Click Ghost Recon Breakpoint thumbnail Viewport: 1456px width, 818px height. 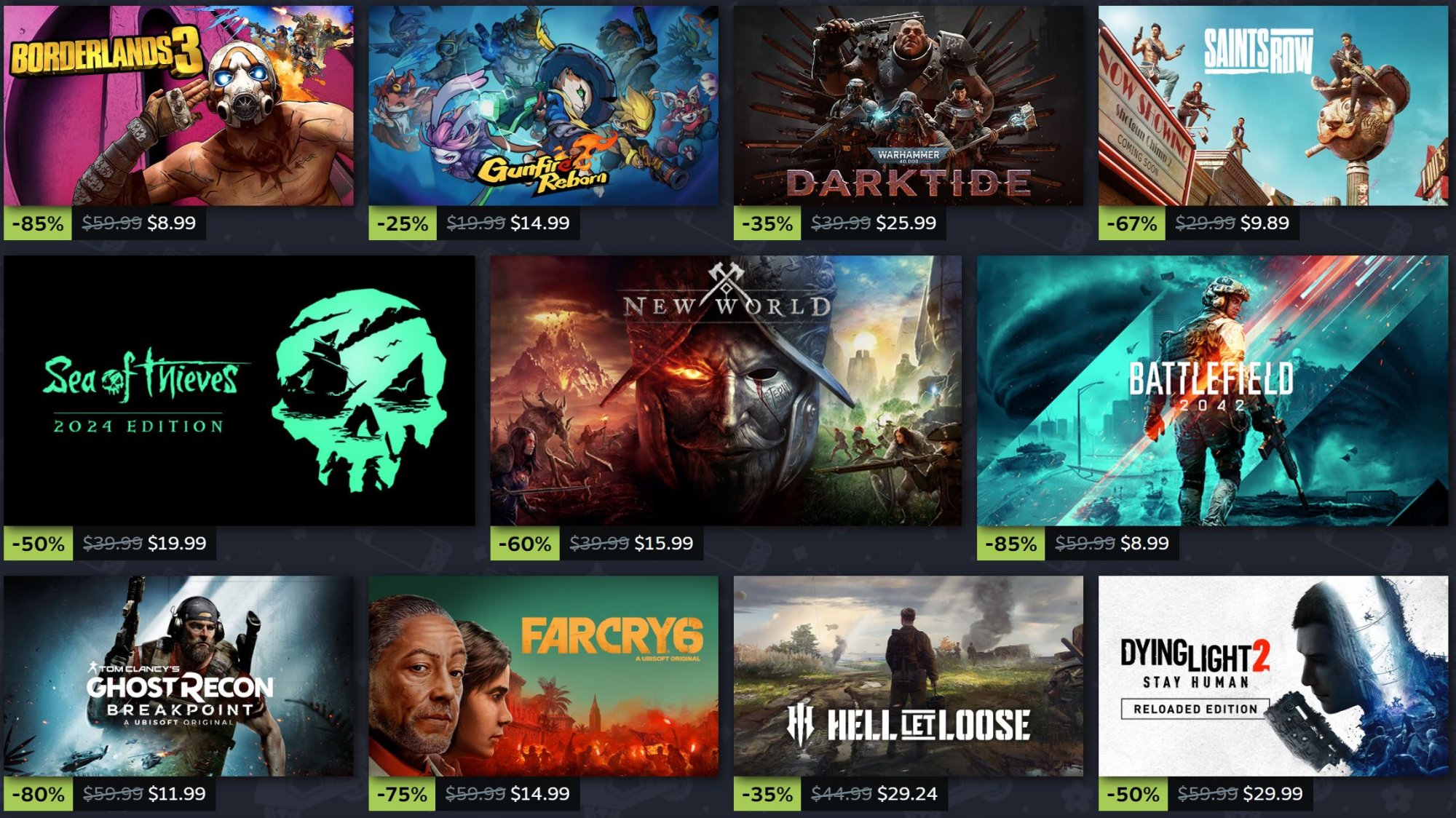pyautogui.click(x=178, y=676)
